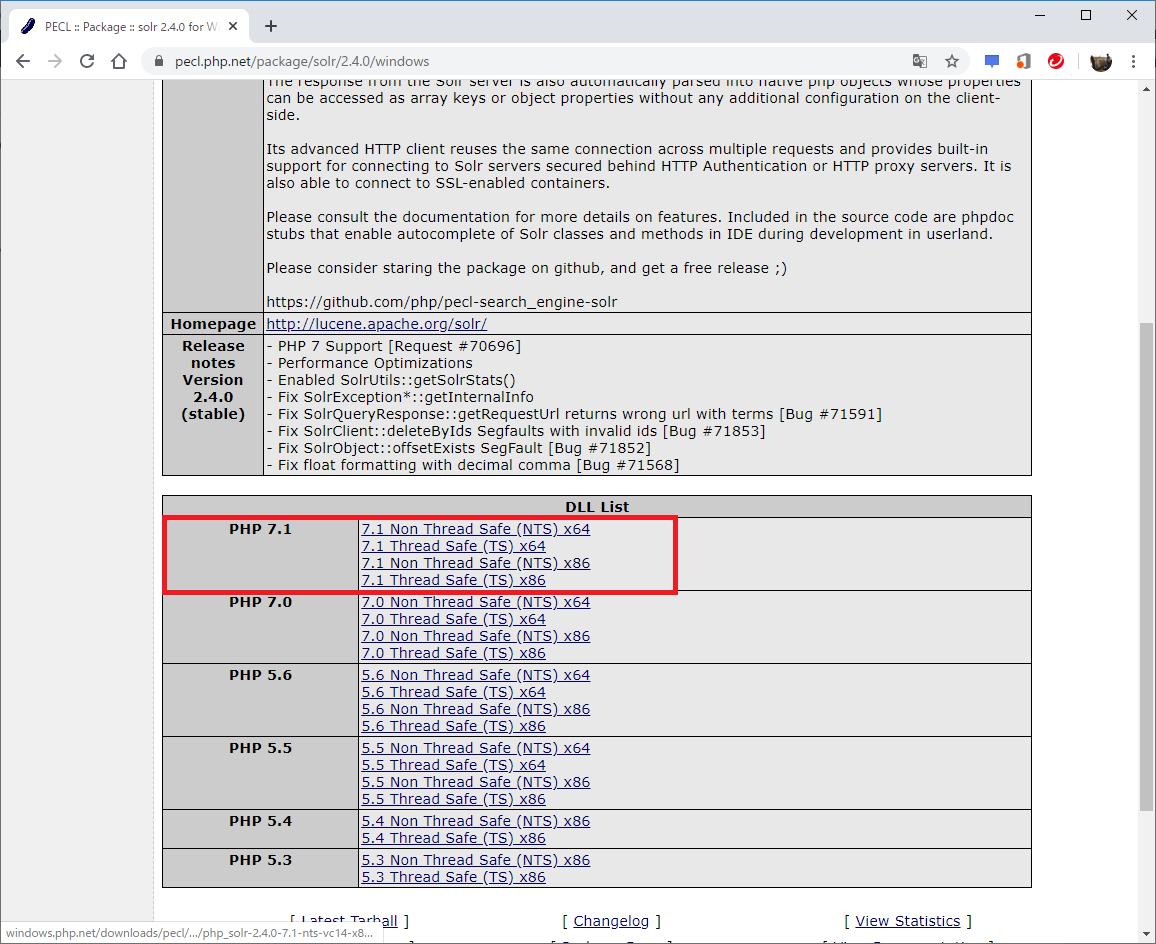The image size is (1156, 944).
Task: Download 5.5 Non Thread Safe (NTS) x86
Action: (x=476, y=782)
